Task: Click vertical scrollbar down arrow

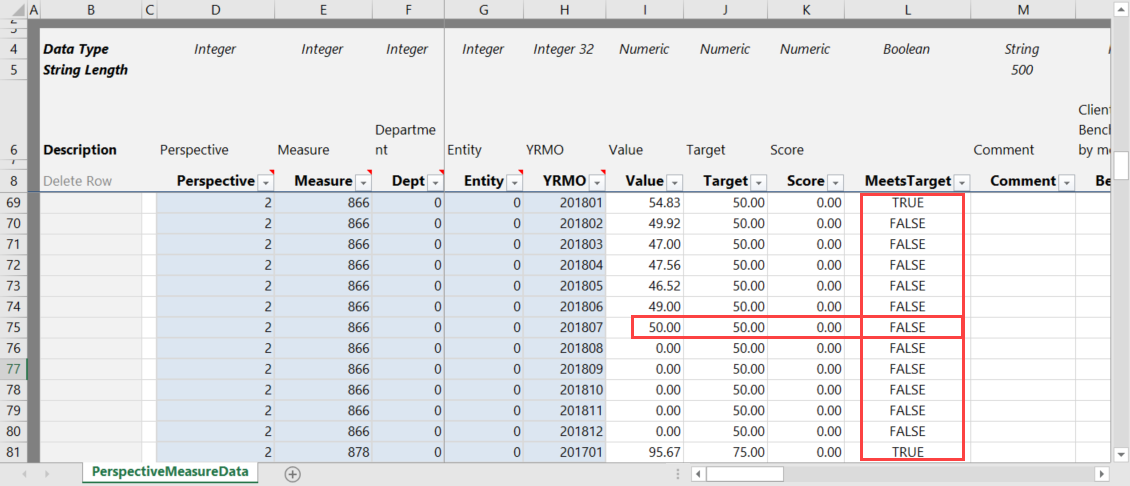Action: click(1121, 454)
